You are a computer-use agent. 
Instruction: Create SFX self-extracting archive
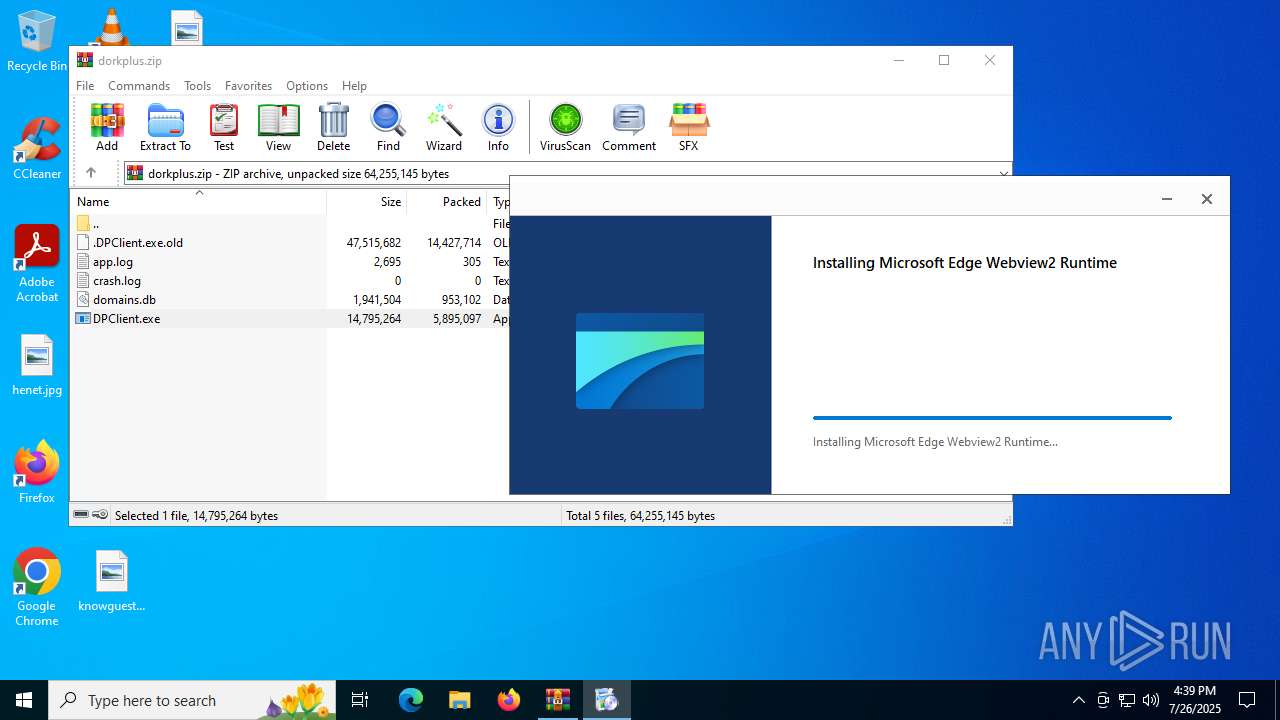click(x=689, y=127)
